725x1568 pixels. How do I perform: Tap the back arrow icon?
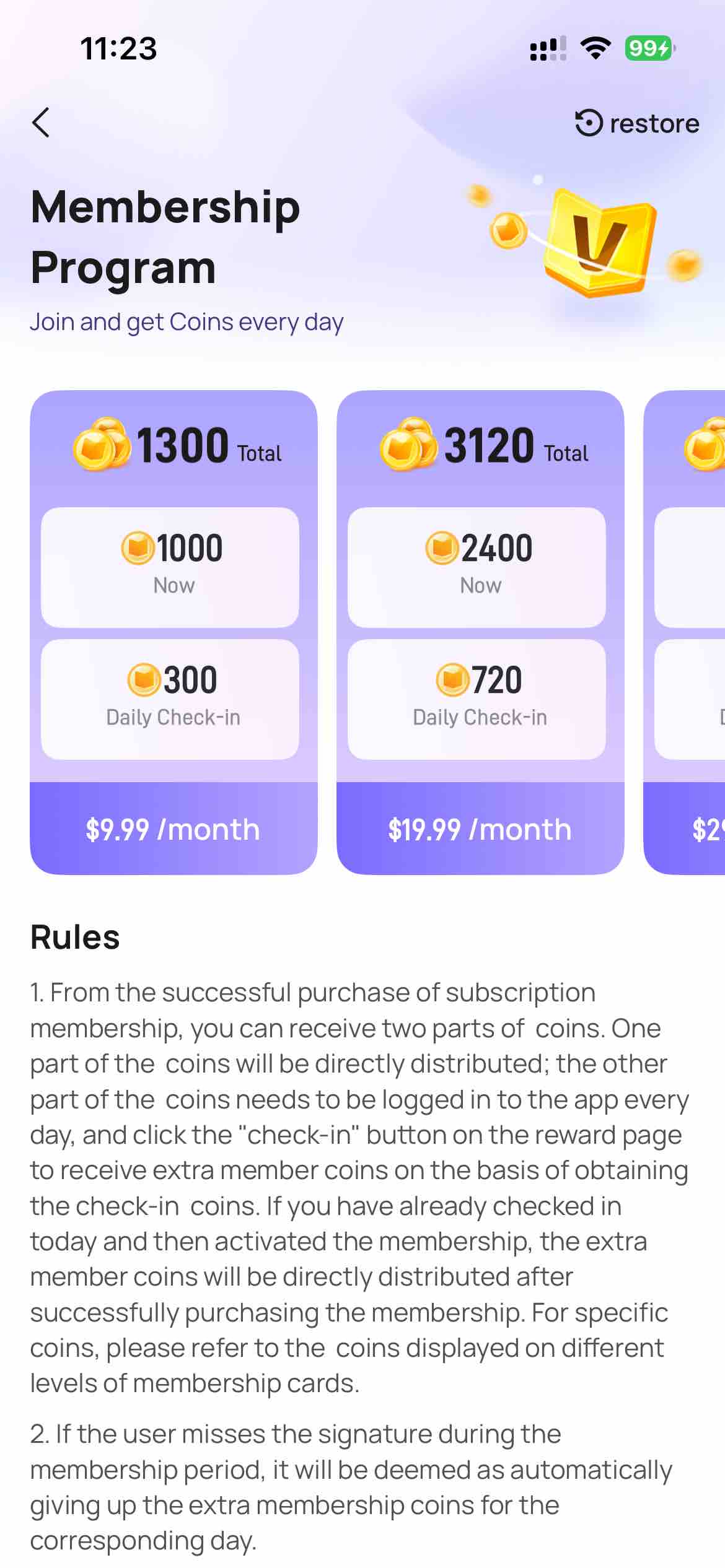pos(41,123)
